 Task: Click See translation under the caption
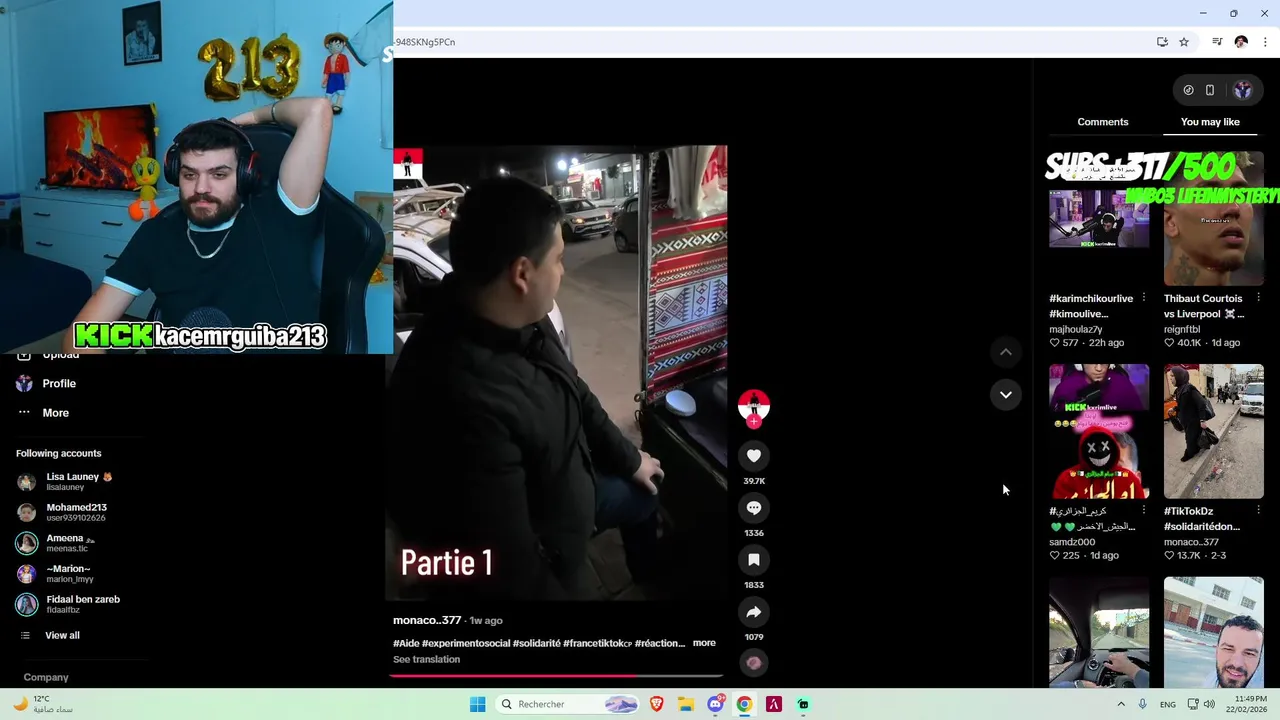[x=426, y=659]
